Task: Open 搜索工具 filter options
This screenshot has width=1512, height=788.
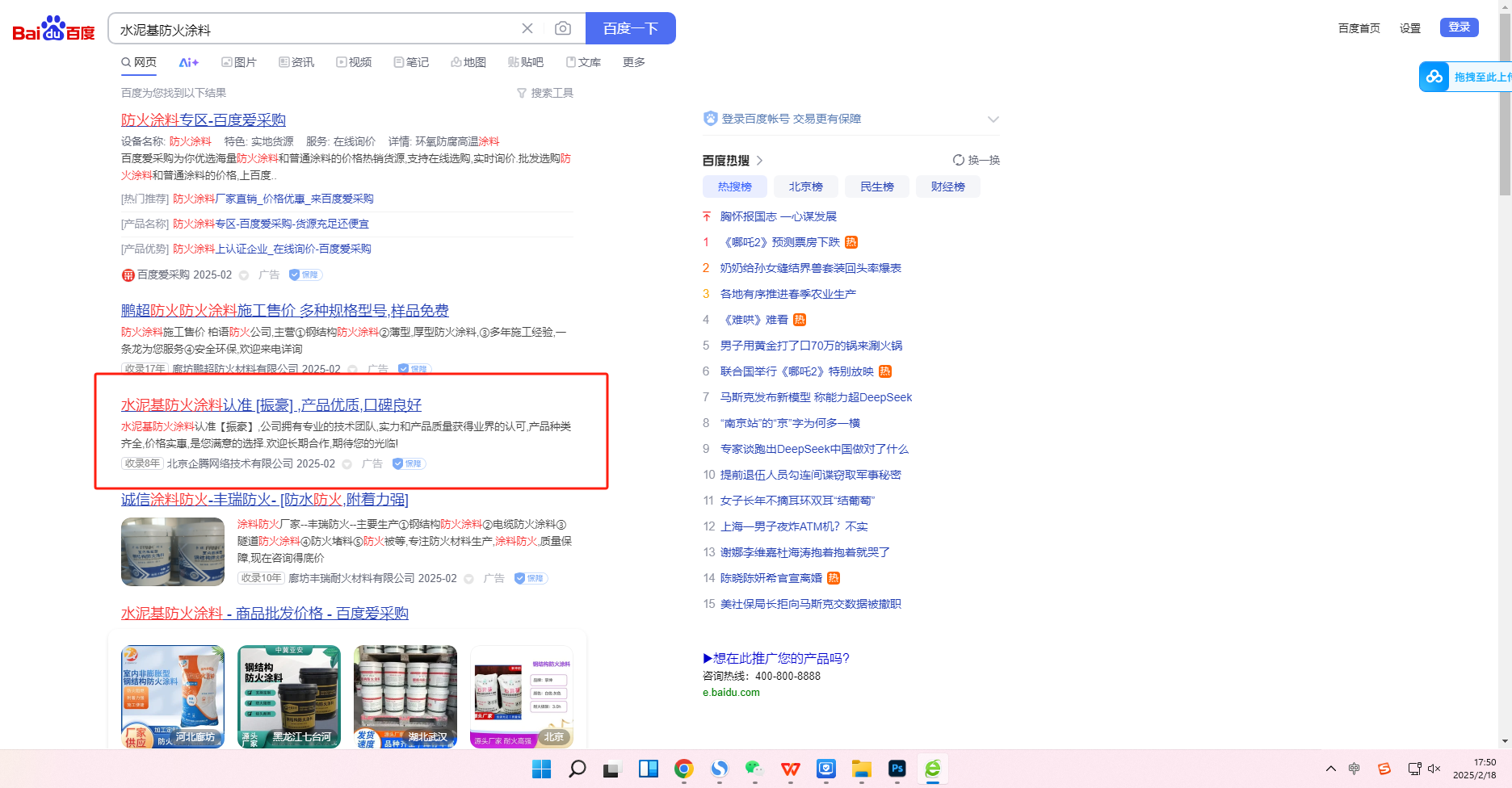Action: click(545, 93)
